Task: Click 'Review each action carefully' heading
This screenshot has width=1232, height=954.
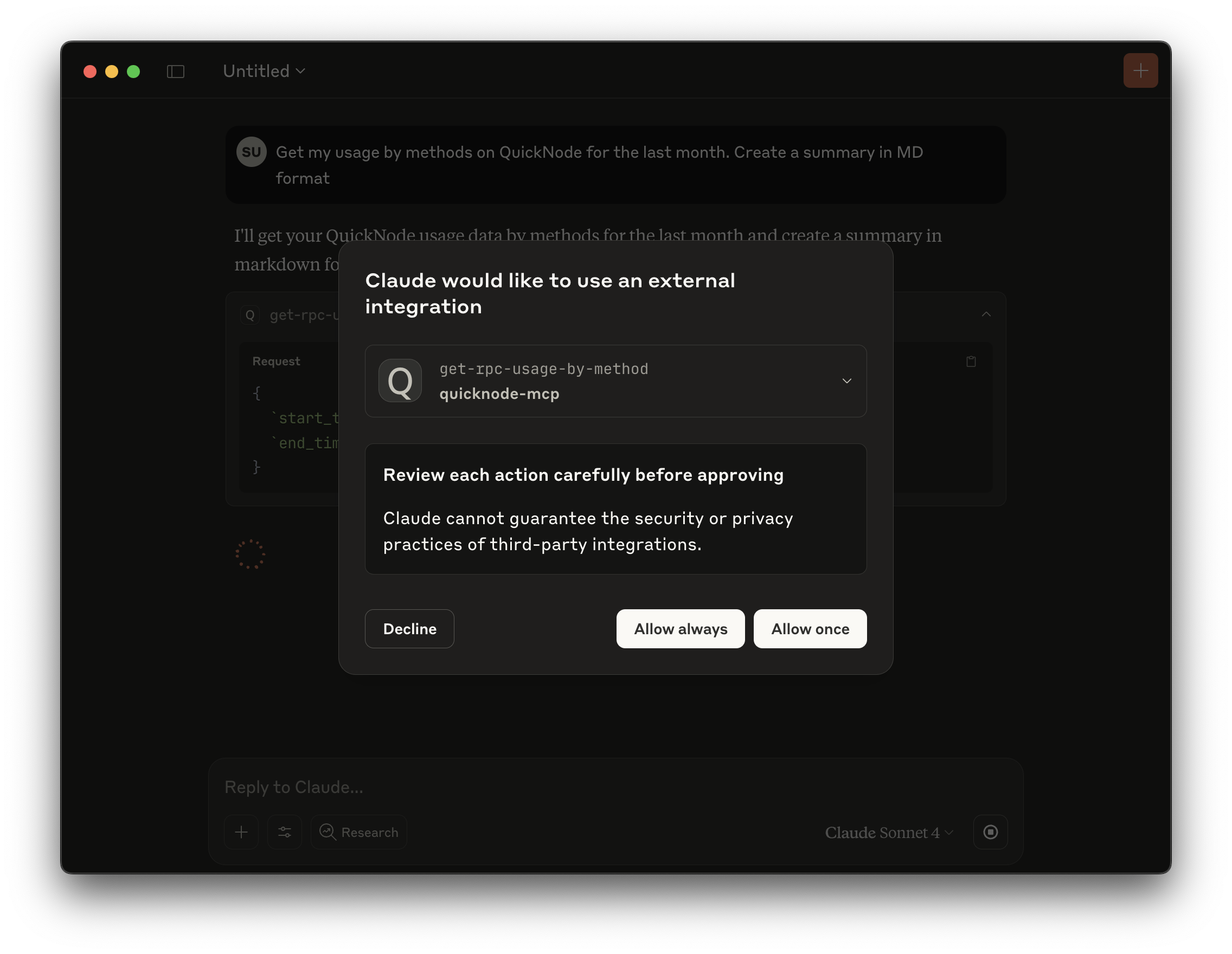Action: pyautogui.click(x=583, y=475)
